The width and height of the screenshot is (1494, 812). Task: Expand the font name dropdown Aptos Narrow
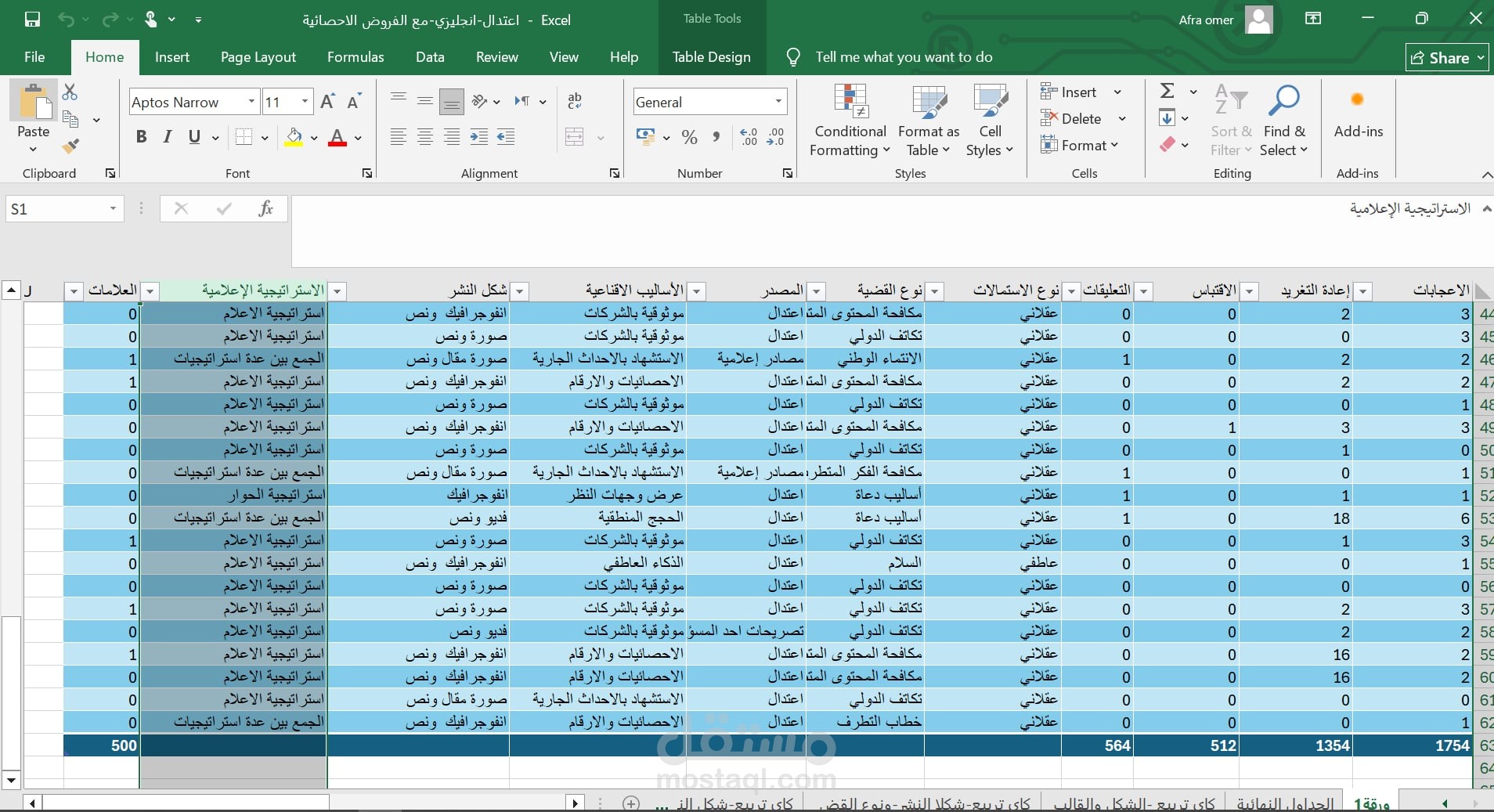pyautogui.click(x=251, y=102)
